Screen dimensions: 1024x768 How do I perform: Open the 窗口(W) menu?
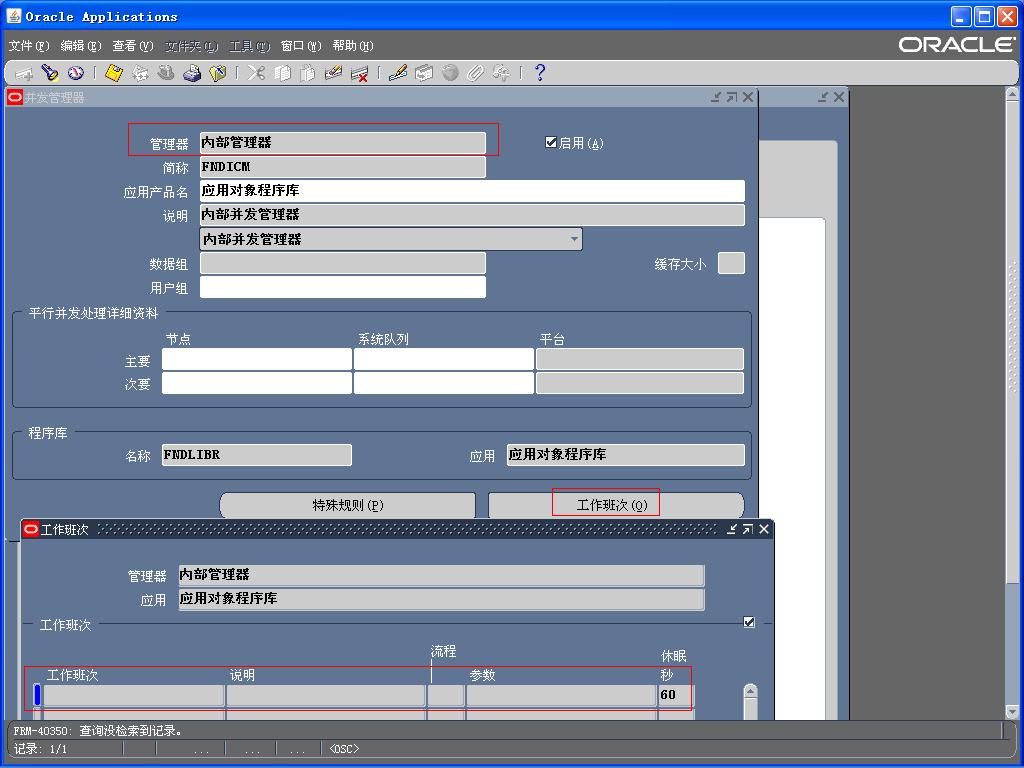point(301,46)
